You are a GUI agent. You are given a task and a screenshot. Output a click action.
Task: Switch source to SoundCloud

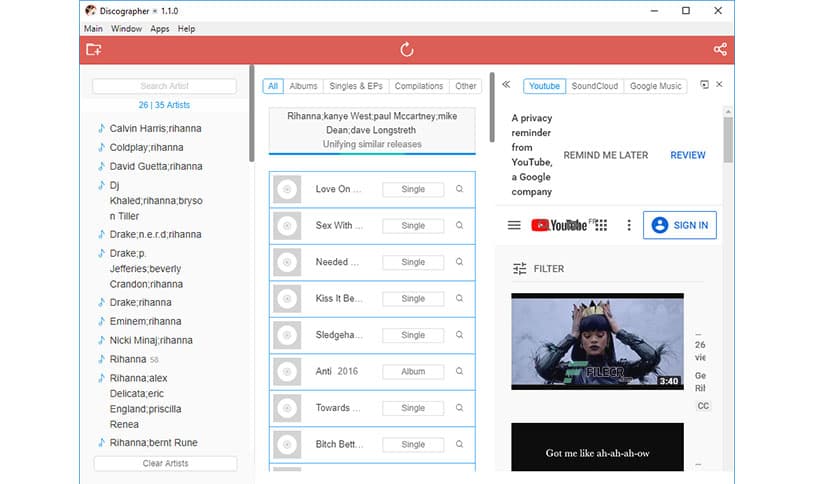click(x=595, y=86)
